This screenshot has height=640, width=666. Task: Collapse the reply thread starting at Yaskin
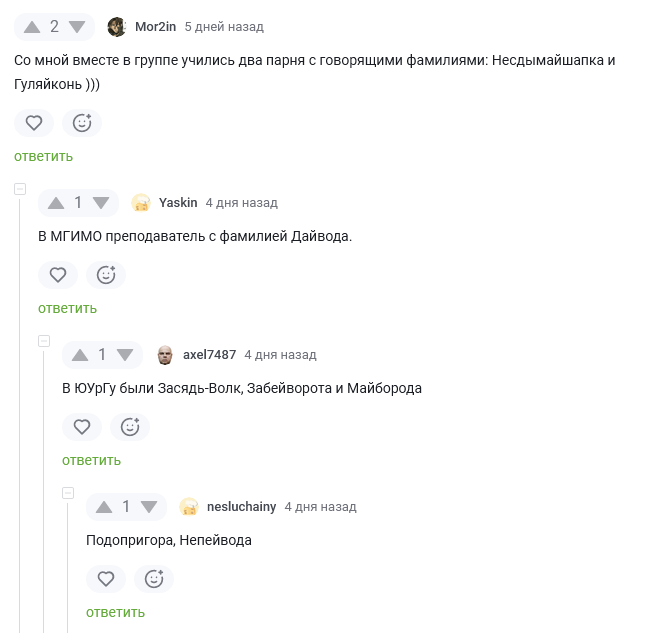point(20,189)
